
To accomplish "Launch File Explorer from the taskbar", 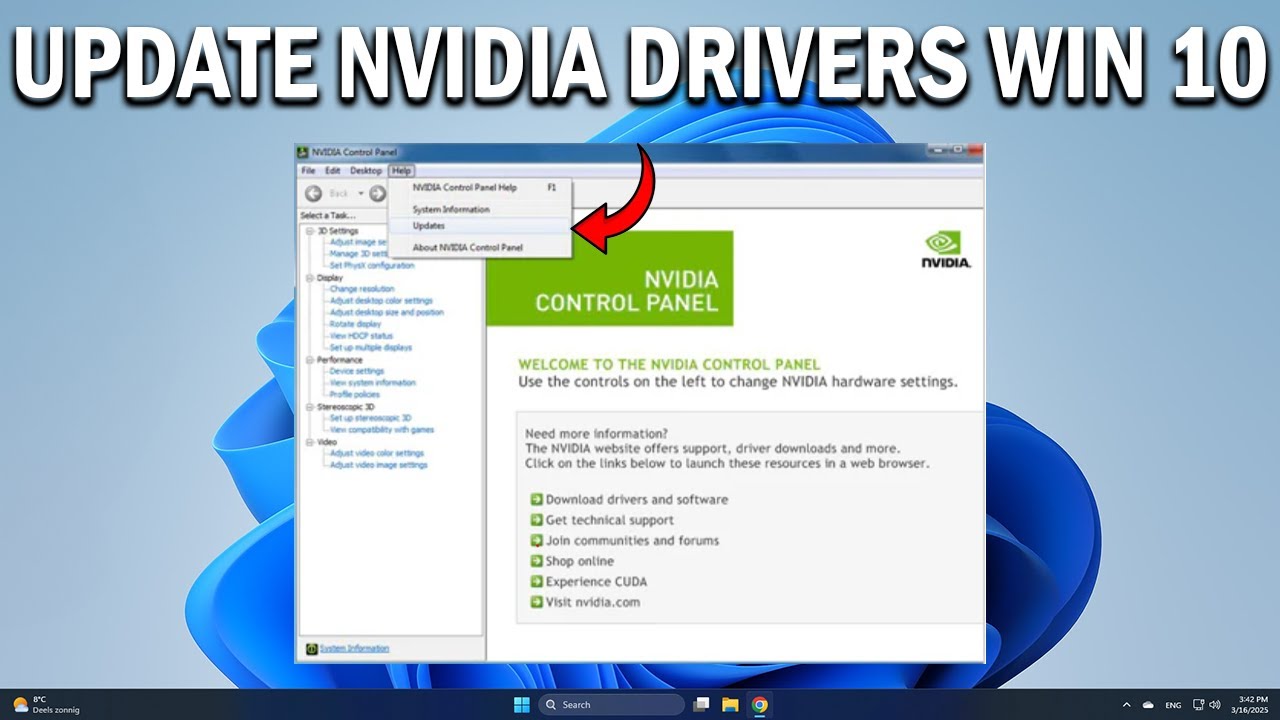I will pos(730,704).
